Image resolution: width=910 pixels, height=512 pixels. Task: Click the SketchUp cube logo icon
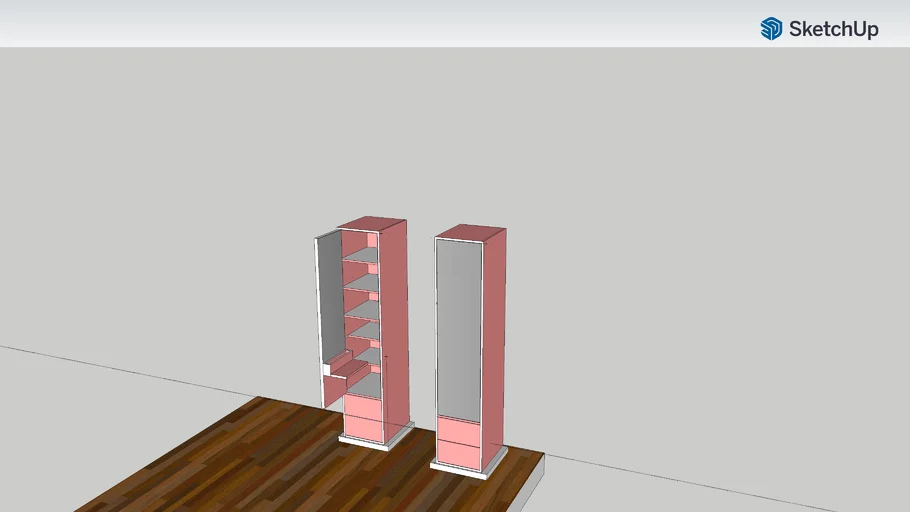tap(771, 29)
